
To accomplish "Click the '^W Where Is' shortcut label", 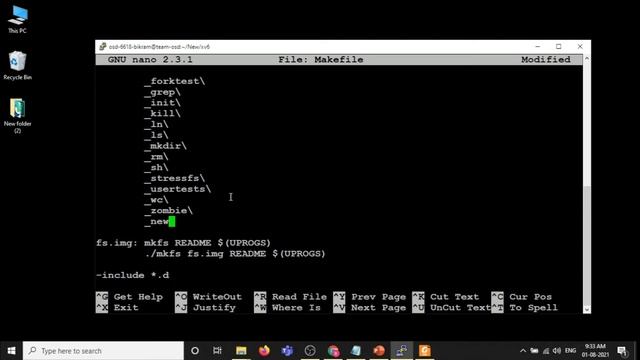I will coord(287,307).
